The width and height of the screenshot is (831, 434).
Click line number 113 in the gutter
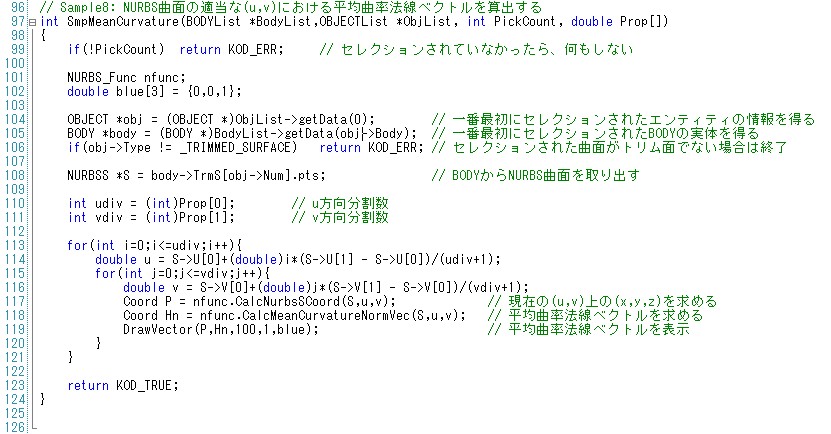(x=14, y=245)
